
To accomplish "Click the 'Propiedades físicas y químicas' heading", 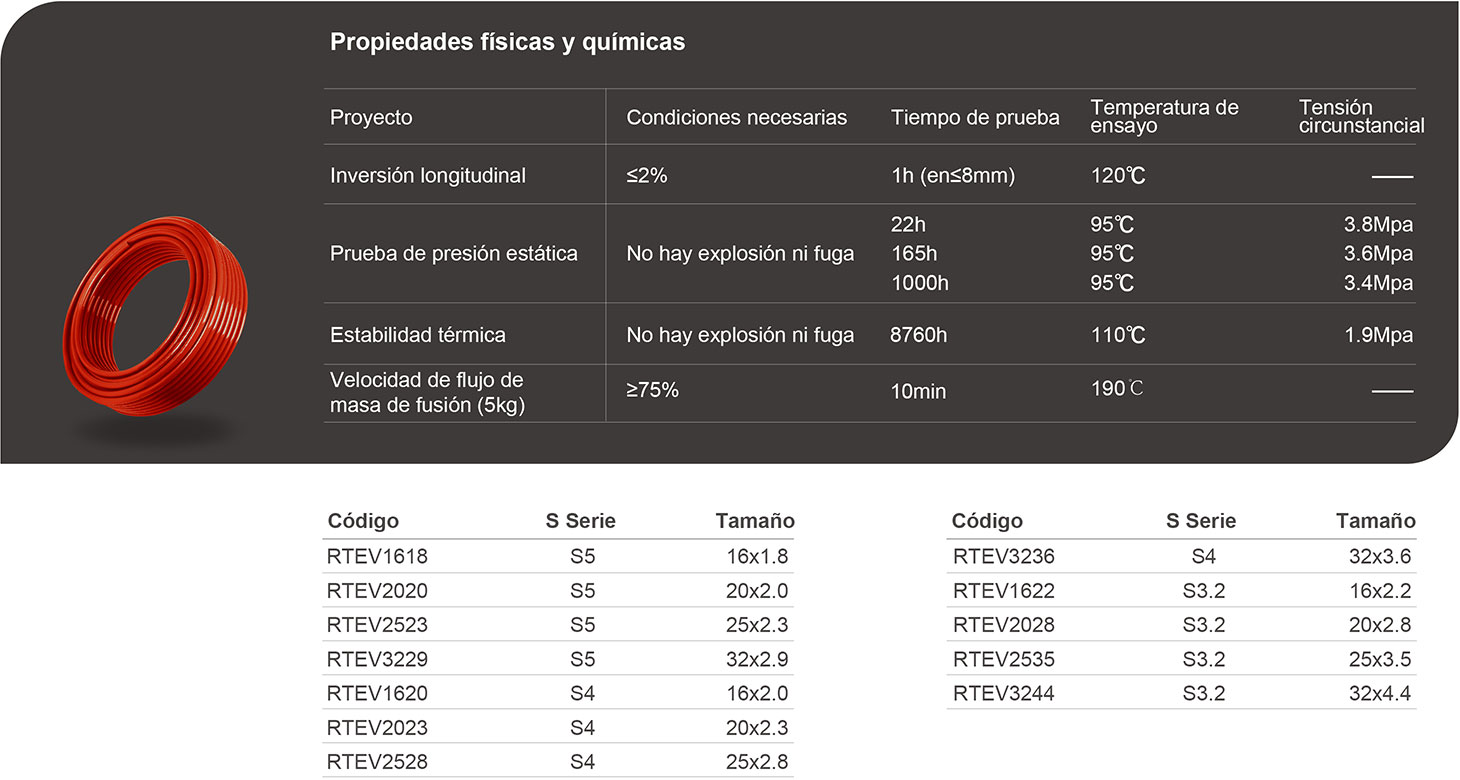I will [x=507, y=42].
